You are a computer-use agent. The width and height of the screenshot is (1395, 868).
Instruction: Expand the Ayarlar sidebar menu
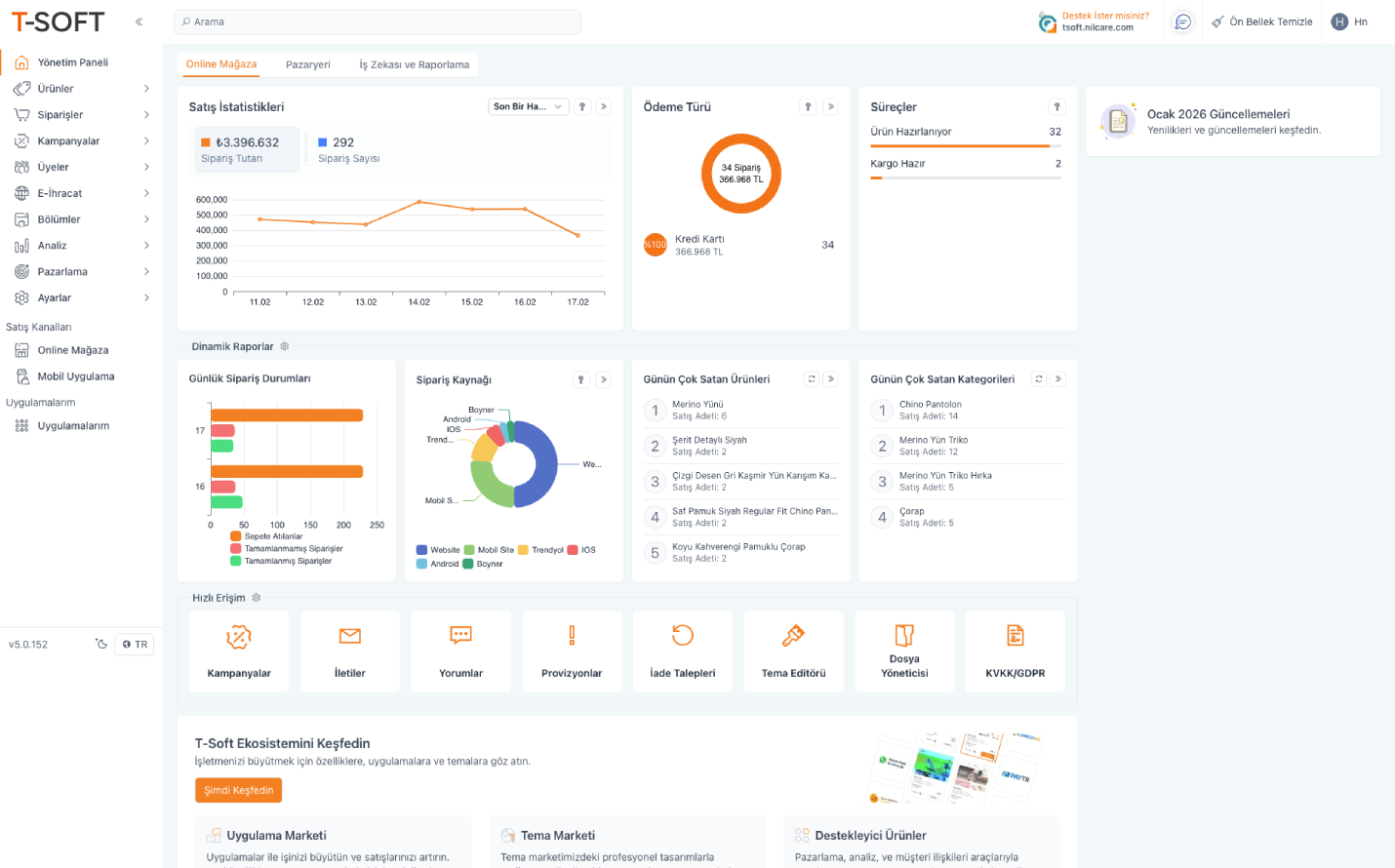[82, 298]
